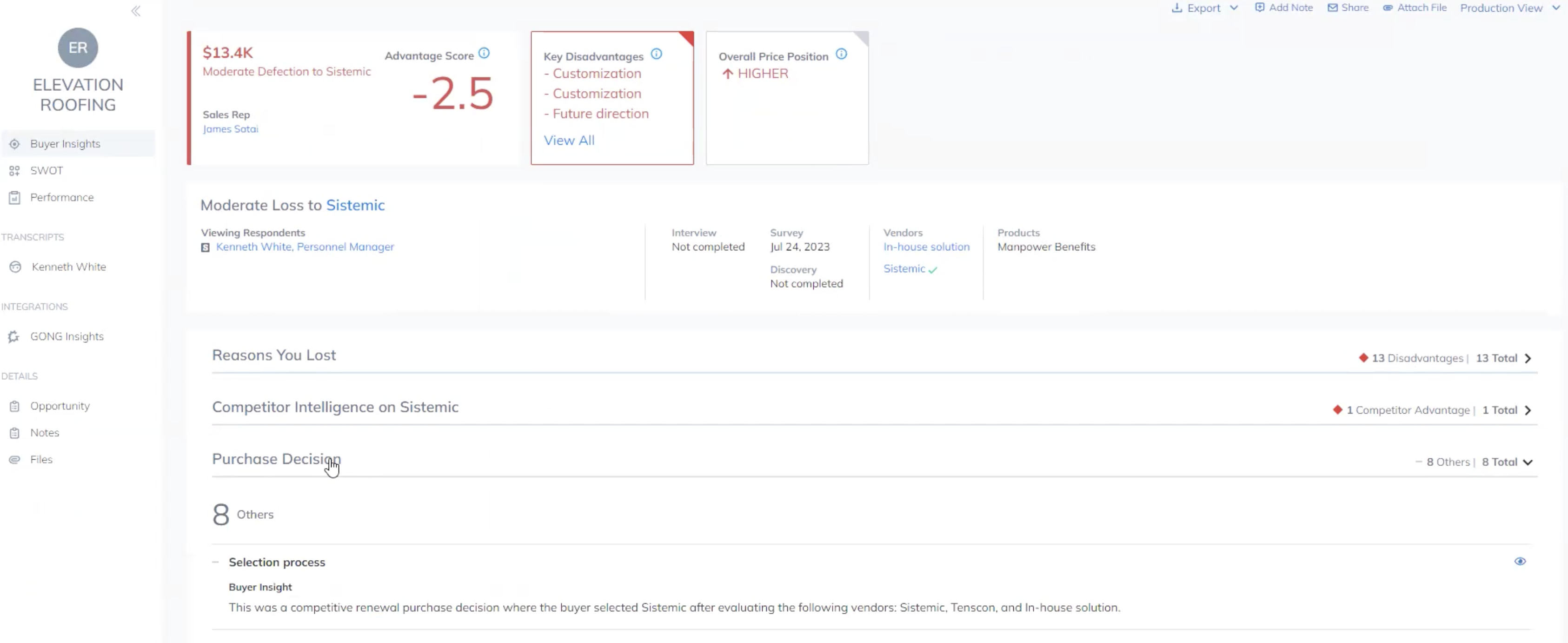The image size is (1568, 643).
Task: Collapse Selection process dash
Action: tap(215, 562)
